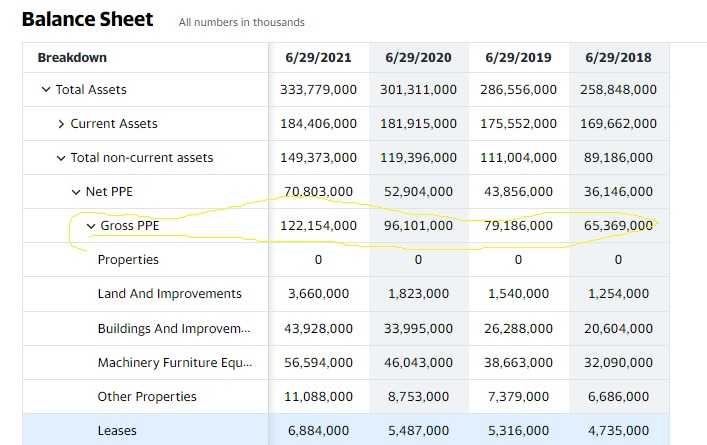Click Net PPE 2018 value 36,146,000

point(618,192)
